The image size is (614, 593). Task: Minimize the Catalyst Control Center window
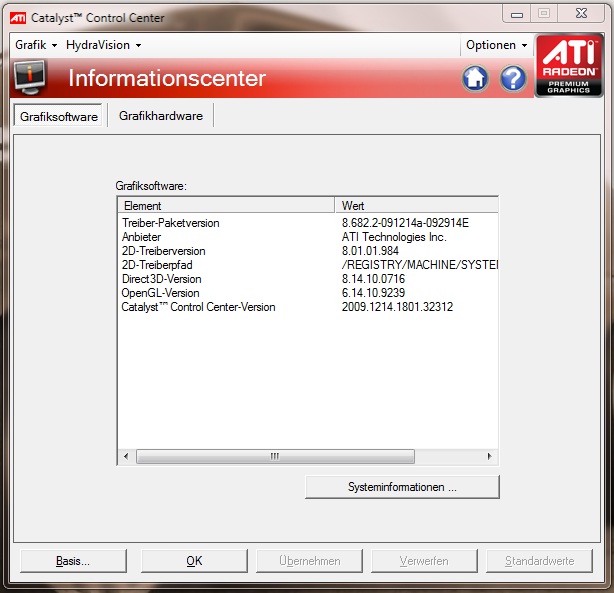(517, 14)
